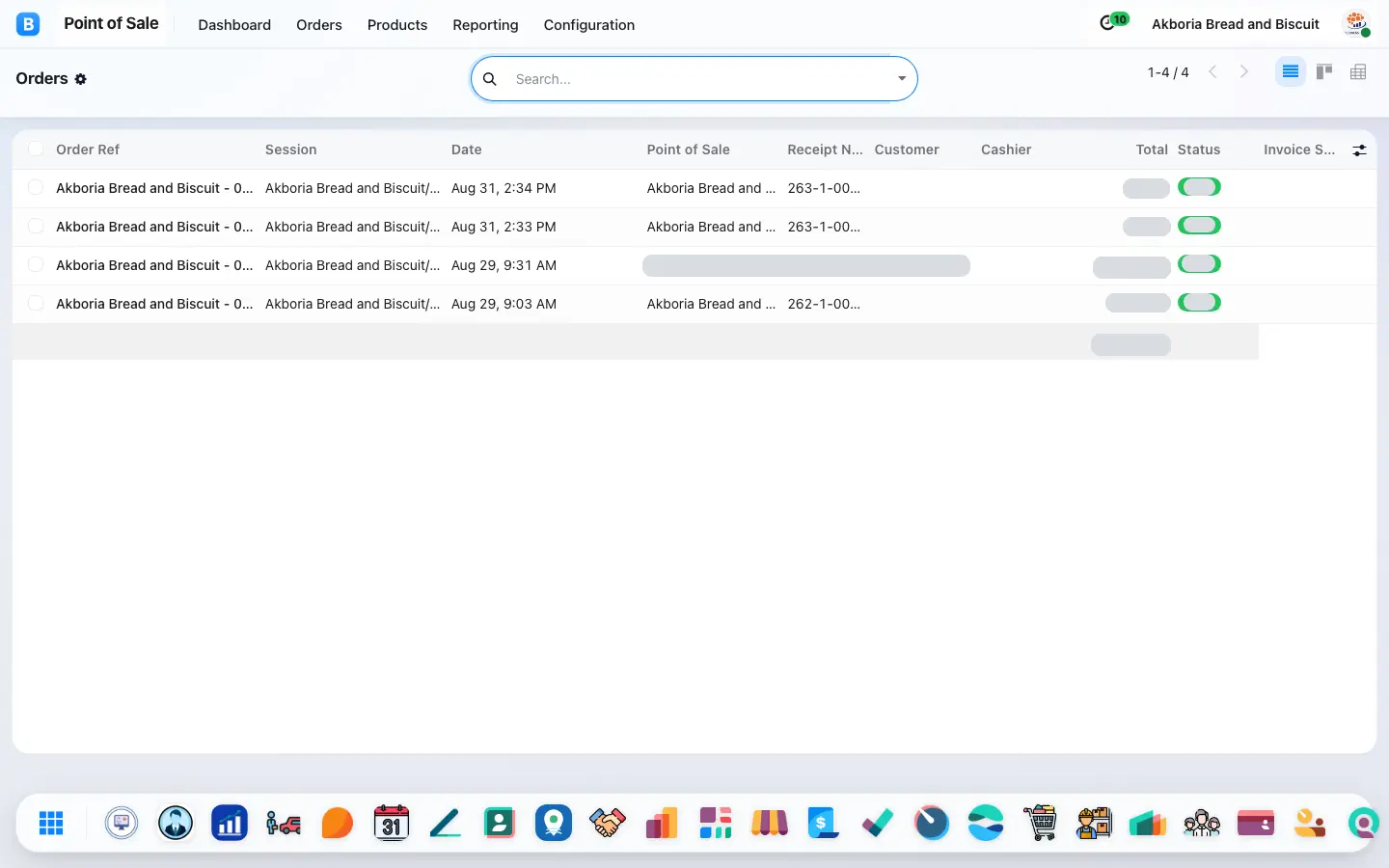The height and width of the screenshot is (868, 1389).
Task: Open the shopping cart app in the dock
Action: [x=1040, y=824]
